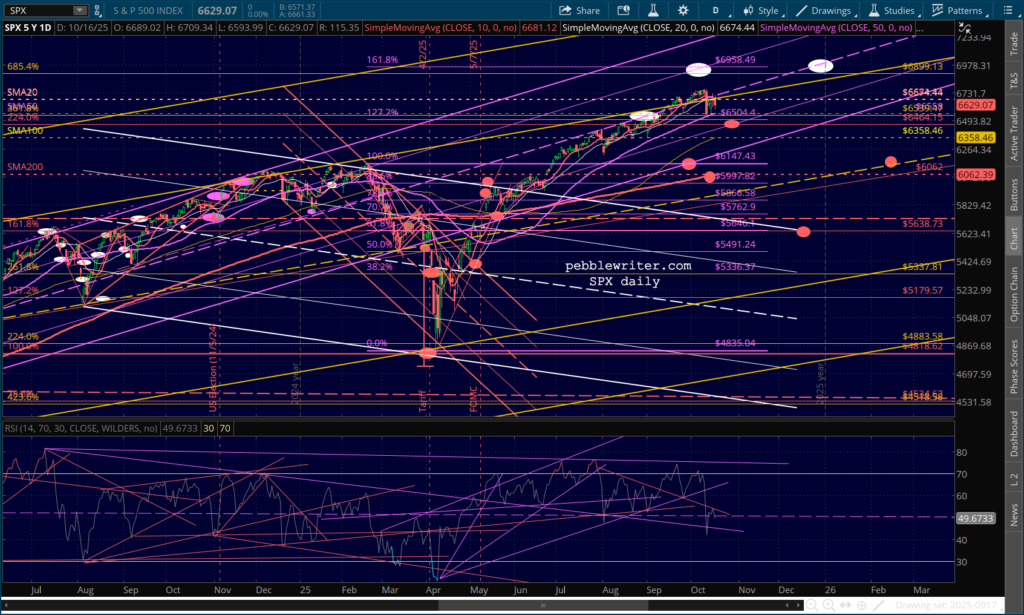The width and height of the screenshot is (1024, 615).
Task: Click the RSI 30 level box
Action: click(208, 428)
